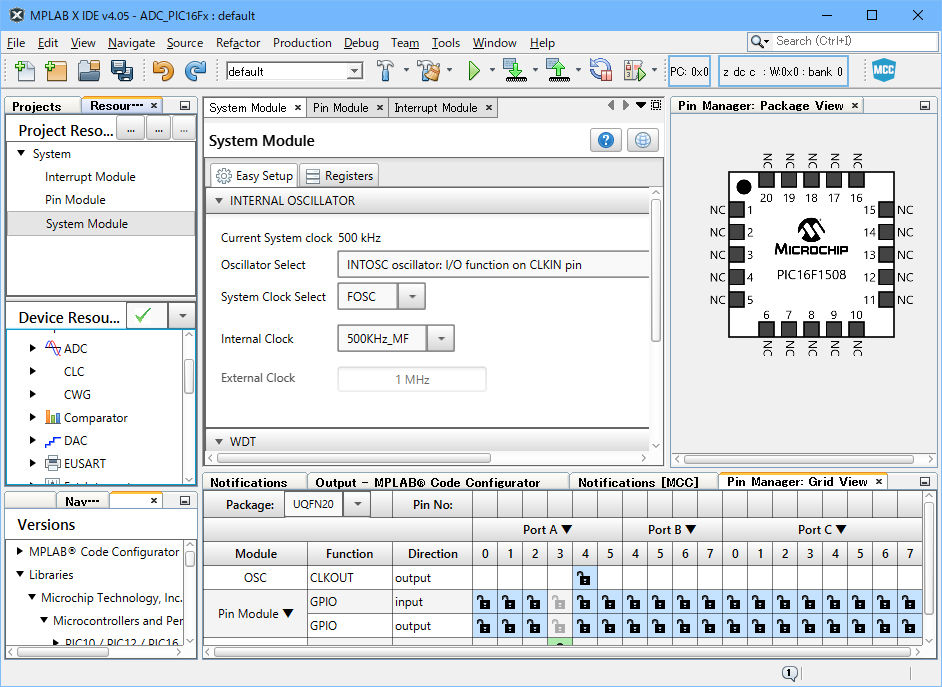
Task: Click the green checkmark in Device Resources
Action: coord(146,315)
